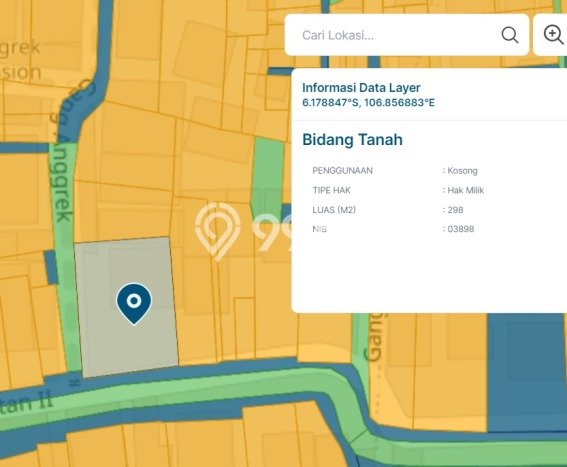Click the TIPE HAK value Hak Milik
The height and width of the screenshot is (467, 567).
click(x=465, y=190)
